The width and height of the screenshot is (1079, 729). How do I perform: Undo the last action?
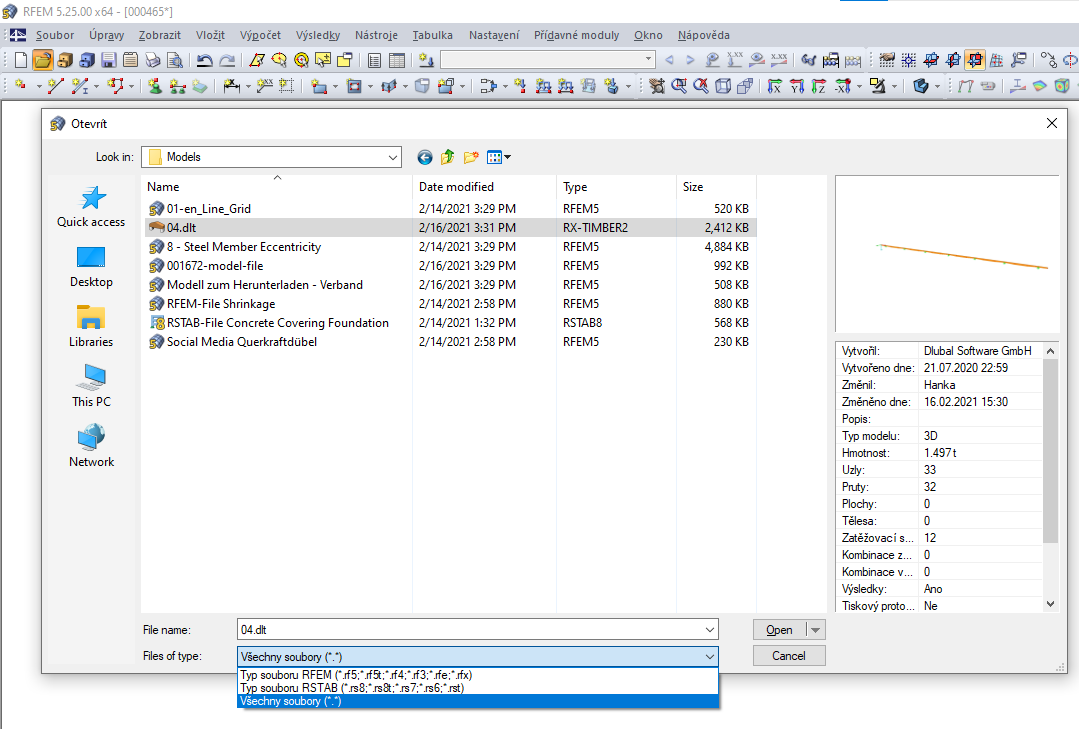pos(206,59)
